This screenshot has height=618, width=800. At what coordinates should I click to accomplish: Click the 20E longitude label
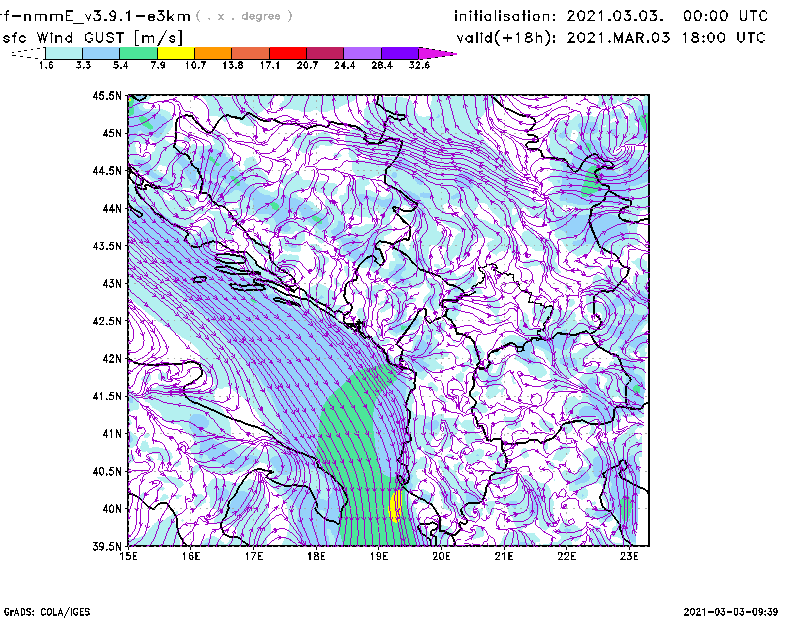coord(441,556)
